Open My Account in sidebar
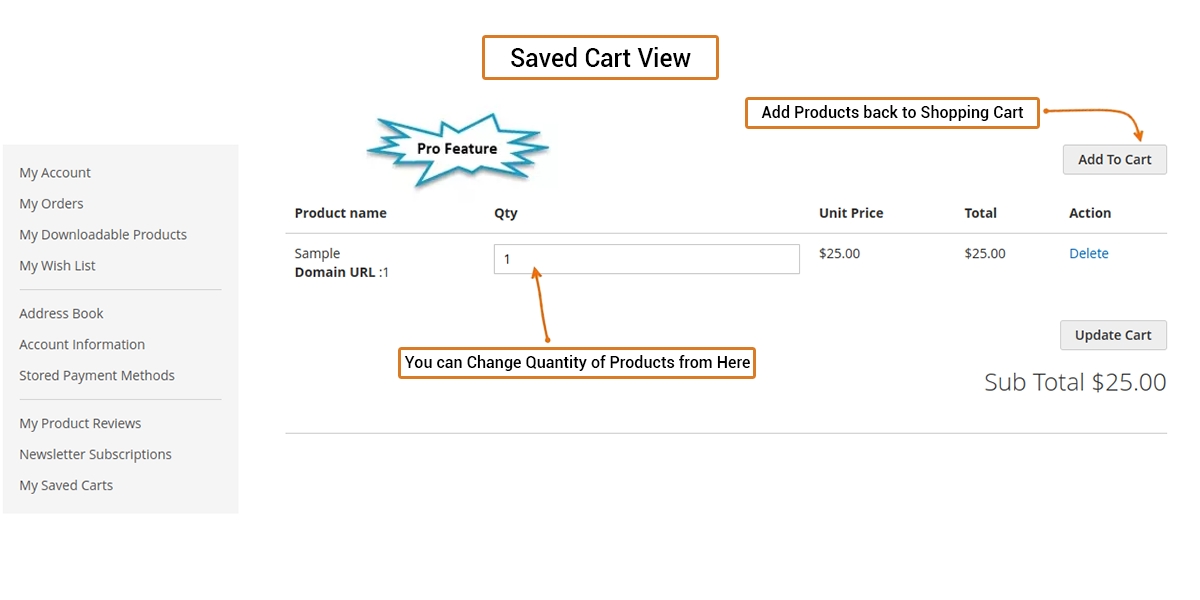This screenshot has height=600, width=1200. coord(55,173)
